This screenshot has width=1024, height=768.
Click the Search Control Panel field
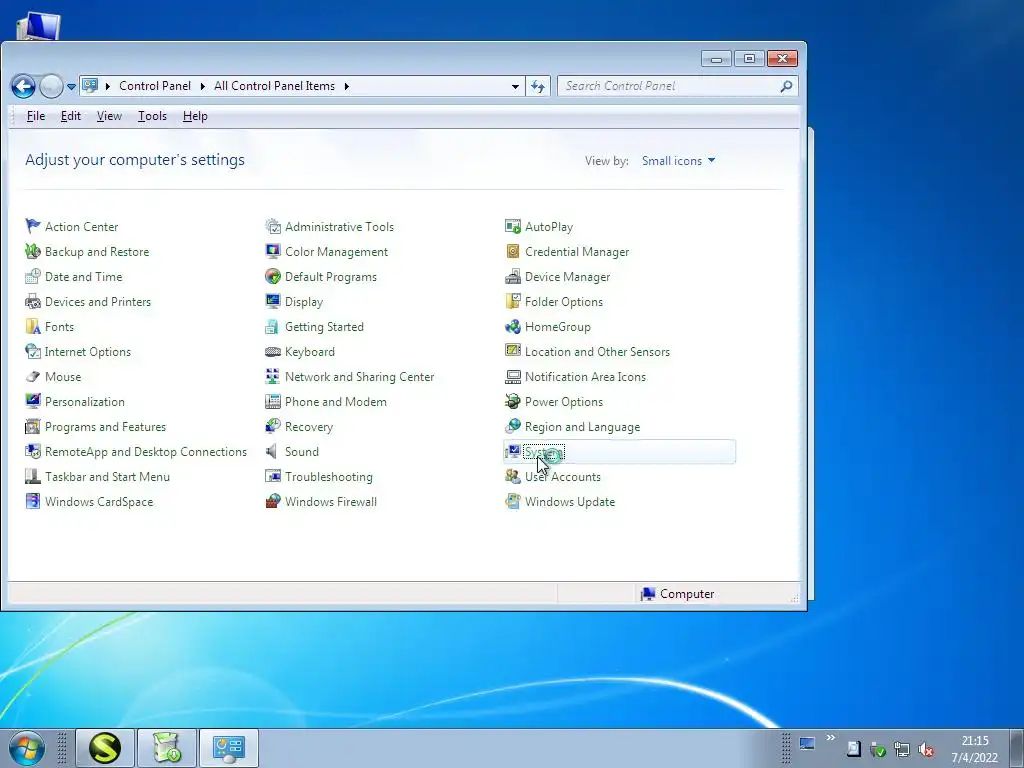click(x=678, y=86)
